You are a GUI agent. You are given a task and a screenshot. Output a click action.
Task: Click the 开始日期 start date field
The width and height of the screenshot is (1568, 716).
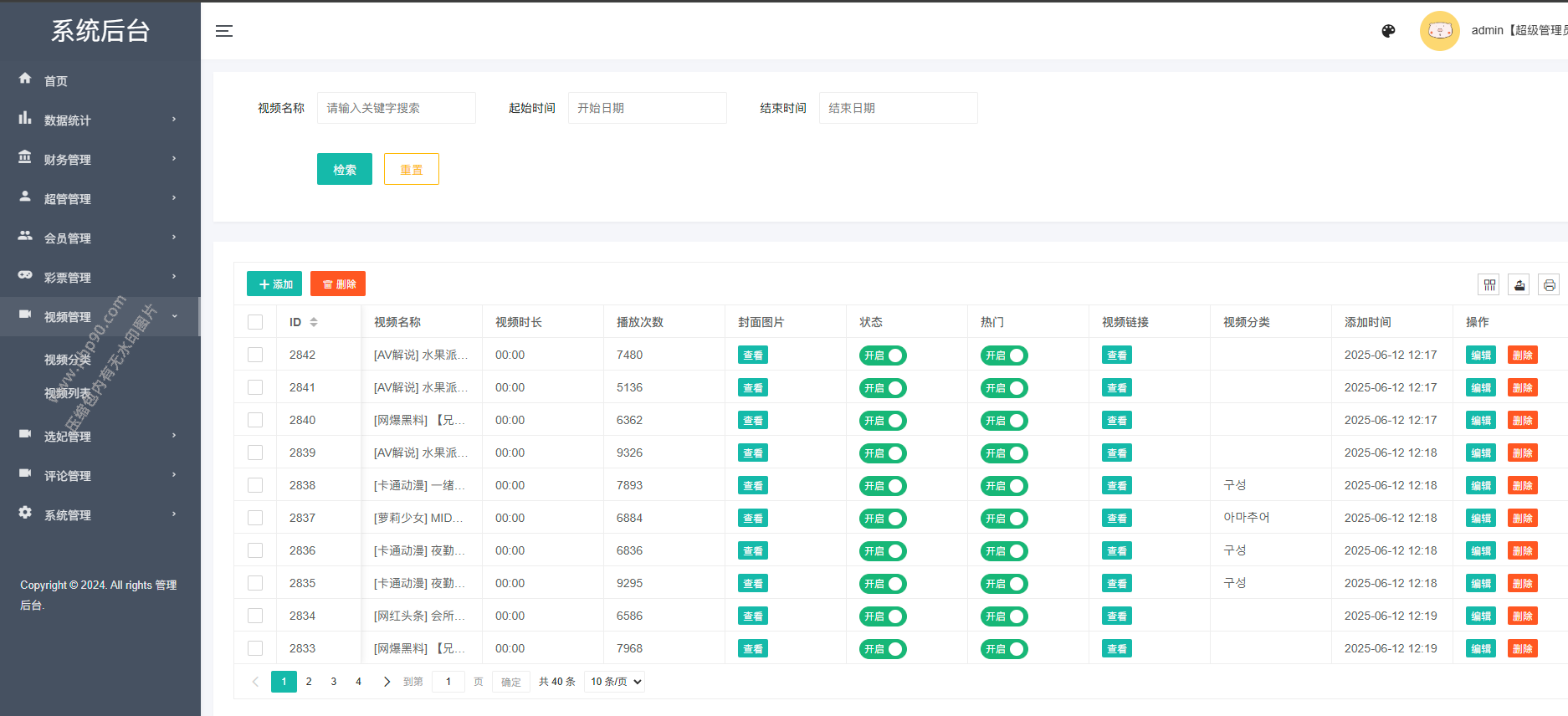point(647,108)
